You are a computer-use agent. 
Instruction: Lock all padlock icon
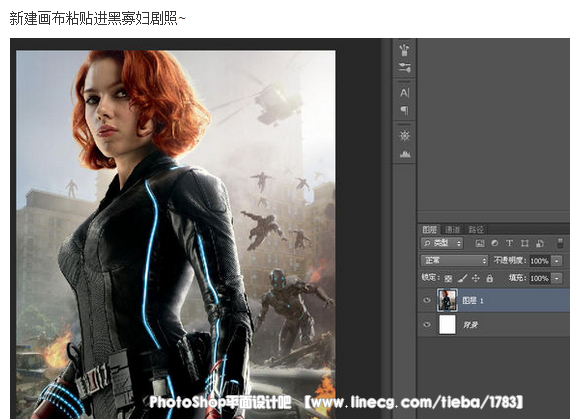click(x=490, y=279)
